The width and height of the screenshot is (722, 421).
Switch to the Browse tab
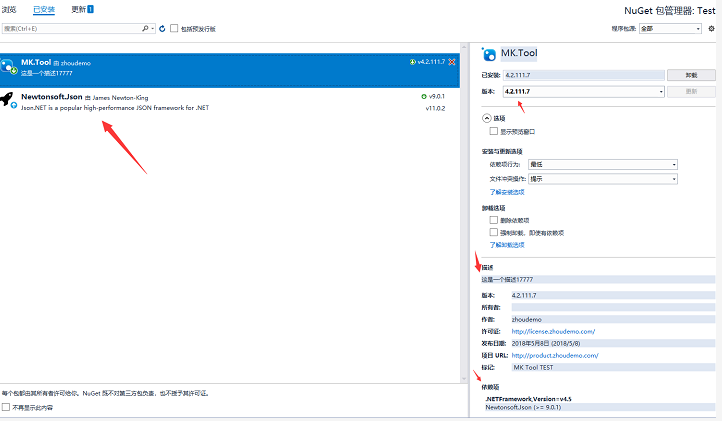click(9, 9)
